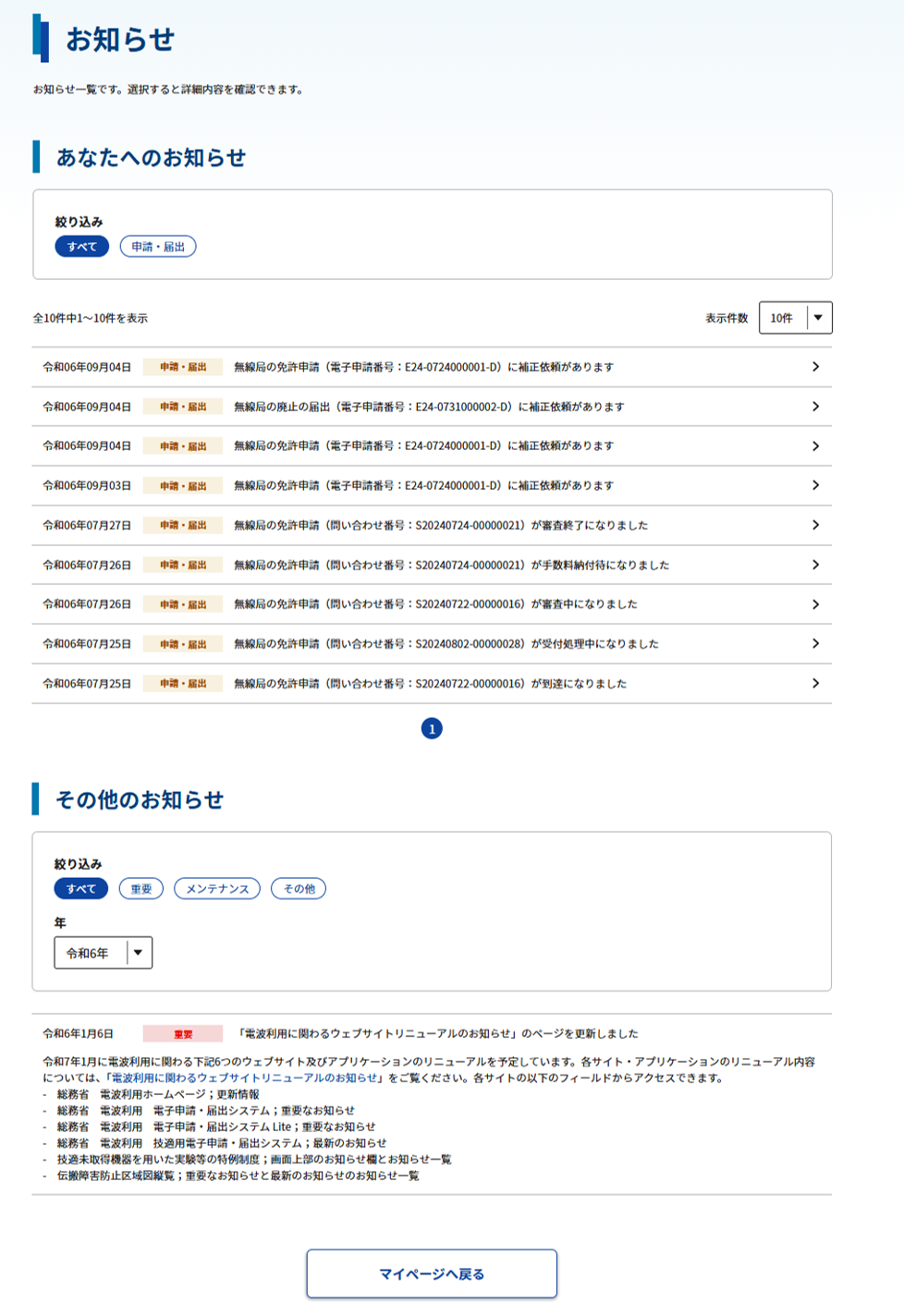Open notice S20240802-00000028 が受付処理中になりました
Viewport: 904px width, 1316px height.
[x=446, y=644]
